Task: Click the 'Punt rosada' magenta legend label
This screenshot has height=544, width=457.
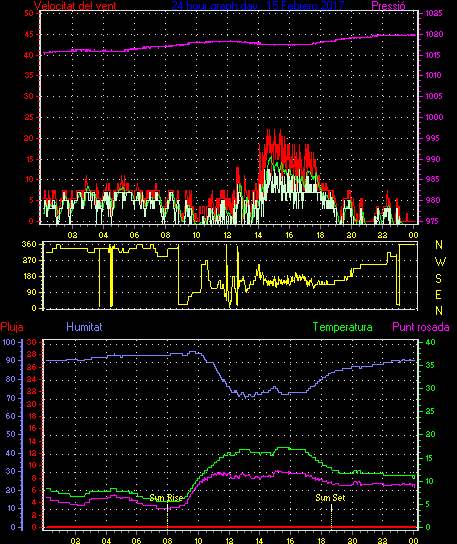Action: (421, 327)
